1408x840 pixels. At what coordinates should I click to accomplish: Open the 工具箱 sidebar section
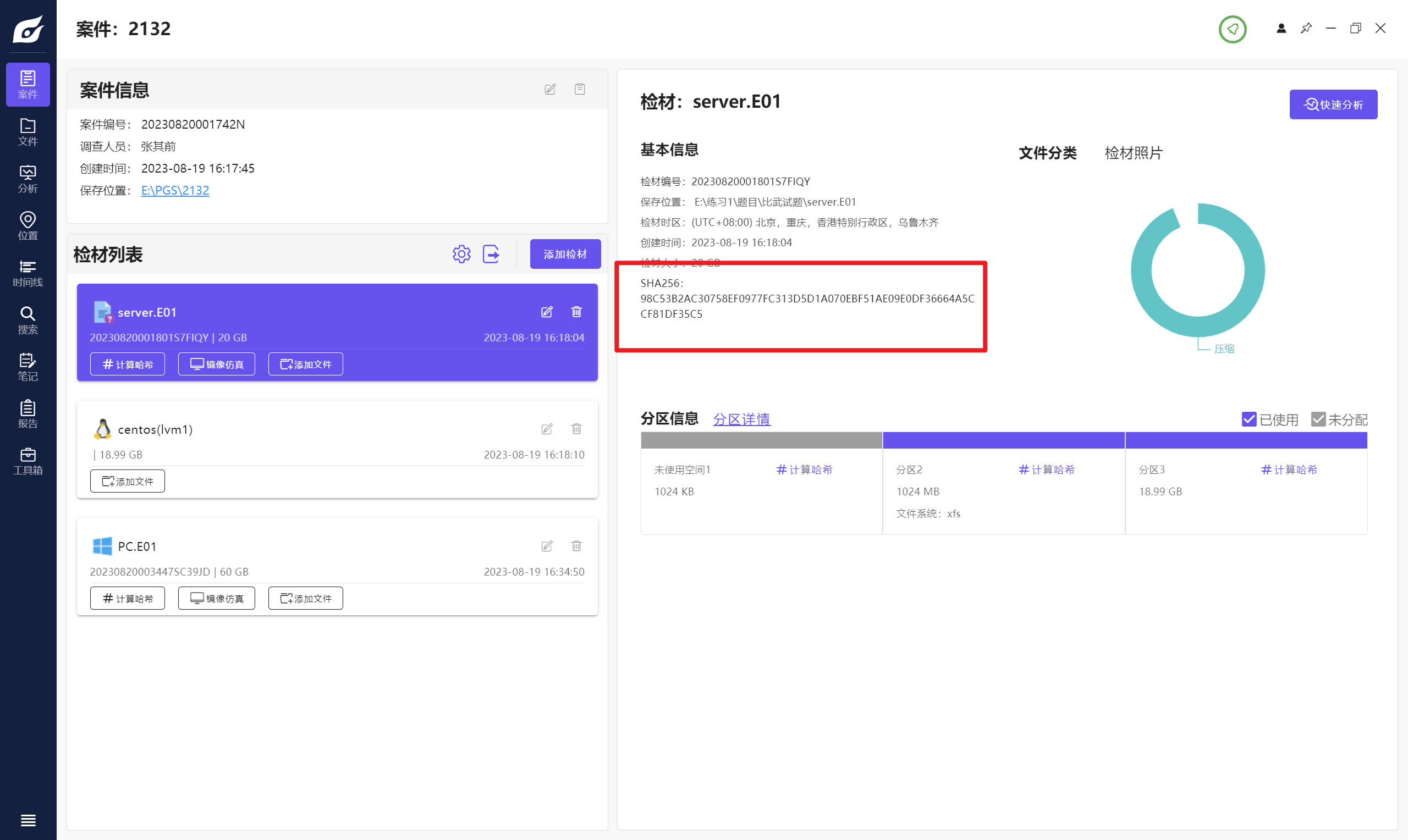click(28, 461)
